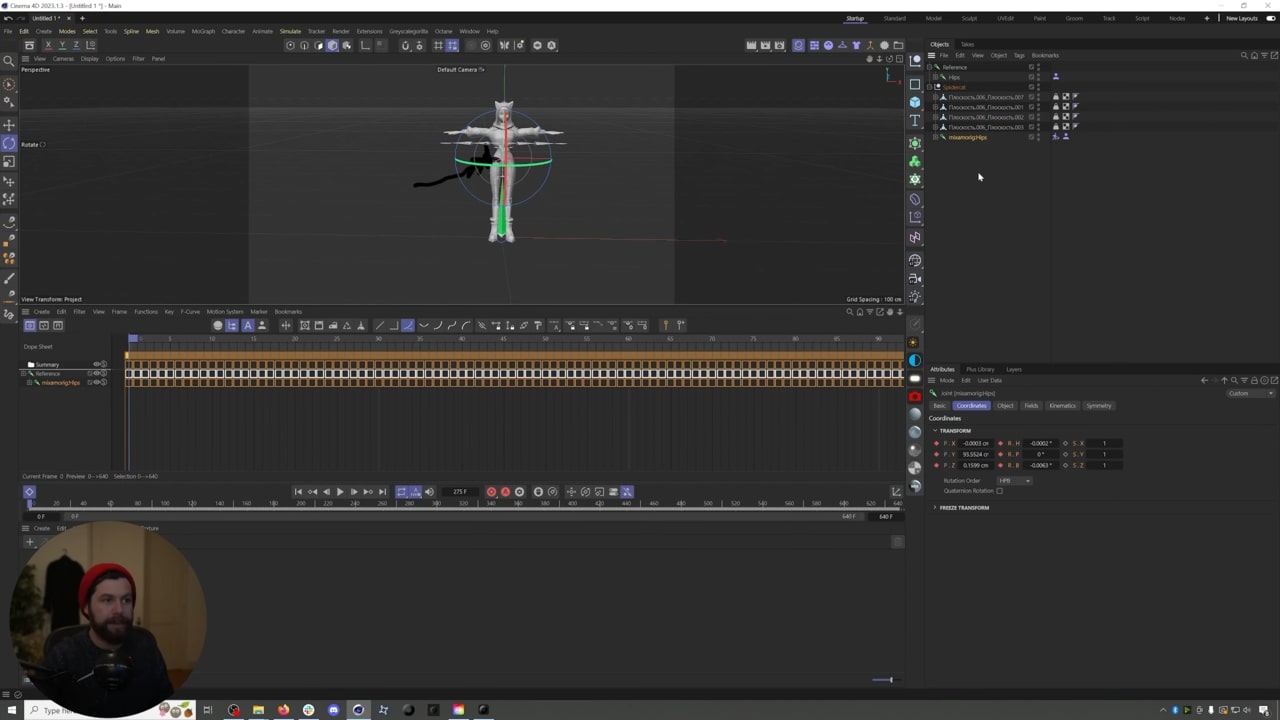Open the Character main menu

tap(233, 31)
